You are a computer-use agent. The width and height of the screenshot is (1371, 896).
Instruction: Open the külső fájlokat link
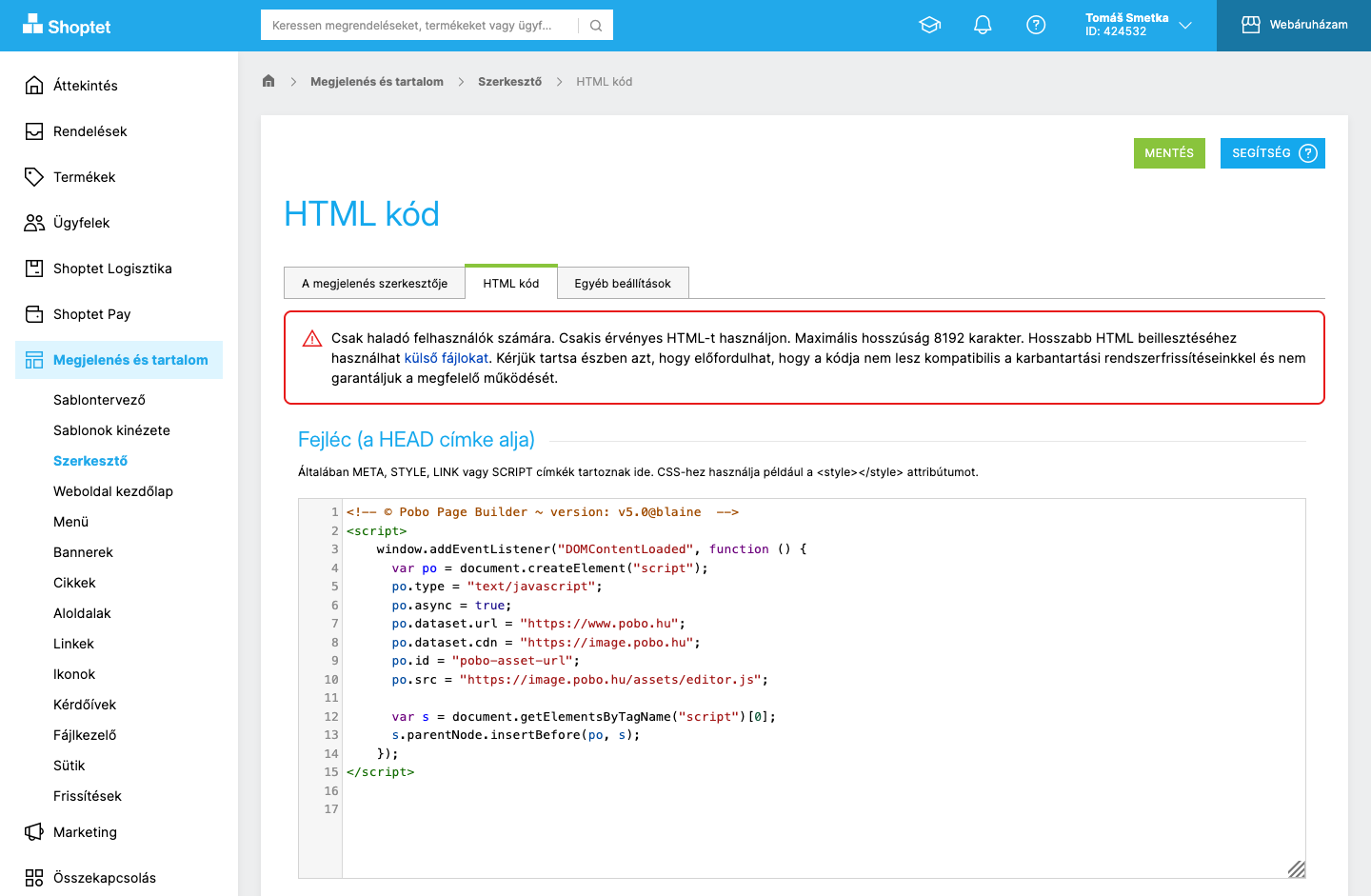447,358
